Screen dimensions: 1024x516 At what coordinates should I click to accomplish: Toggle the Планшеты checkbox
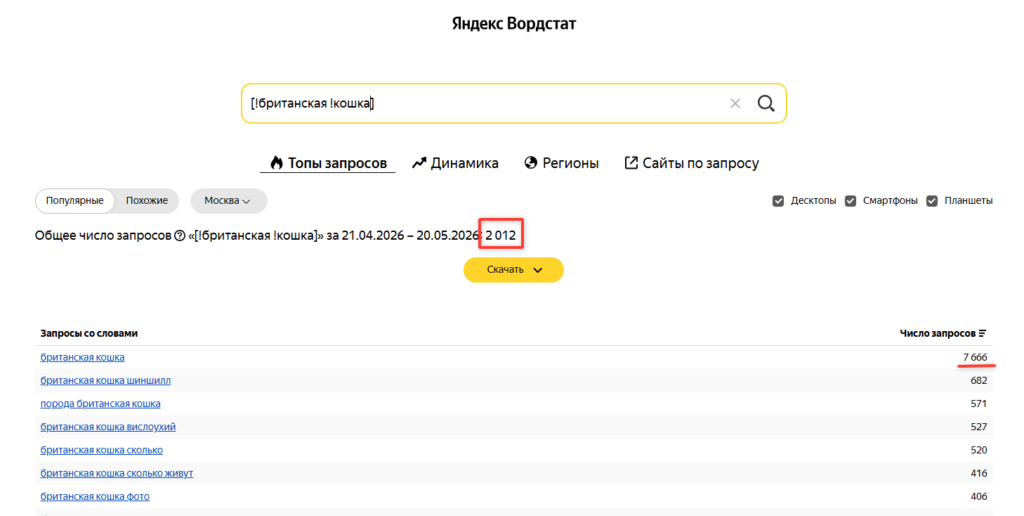click(932, 201)
